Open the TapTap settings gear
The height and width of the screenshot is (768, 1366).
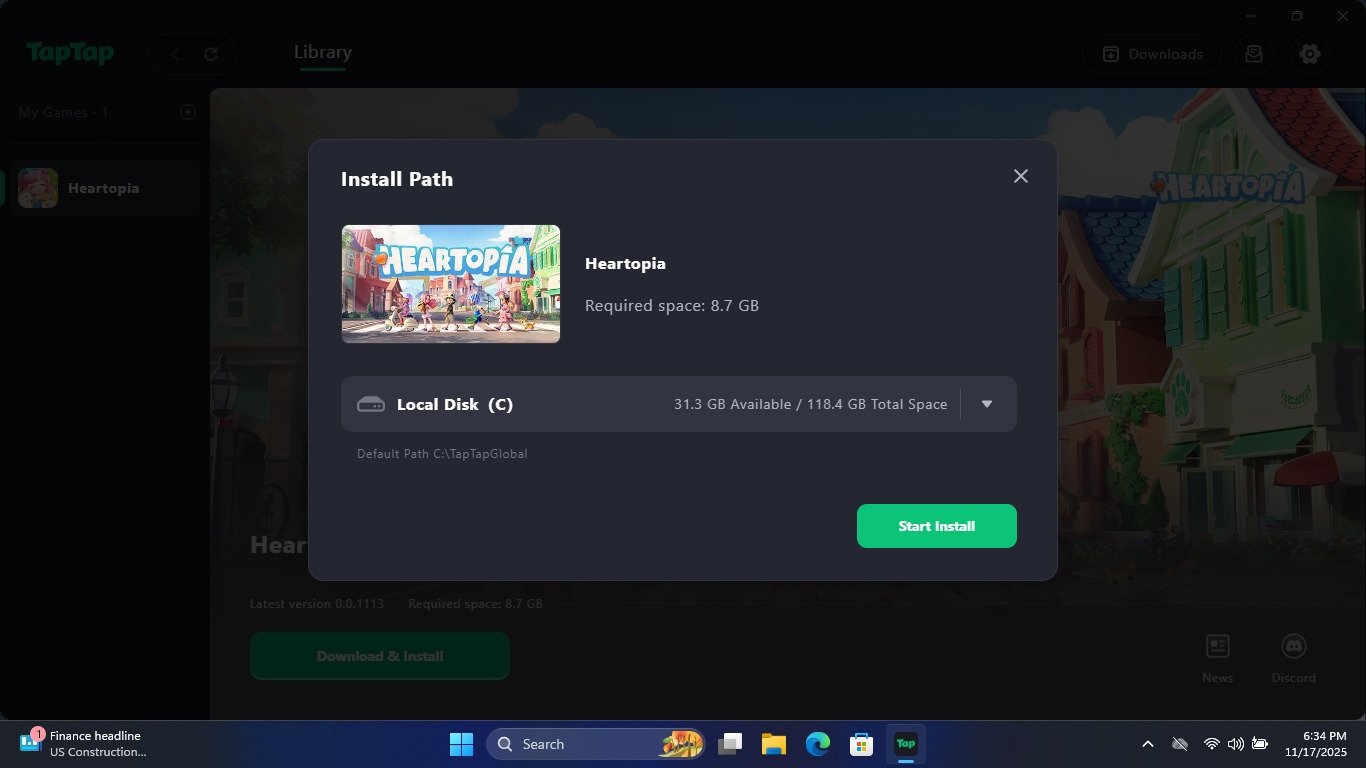[1310, 54]
